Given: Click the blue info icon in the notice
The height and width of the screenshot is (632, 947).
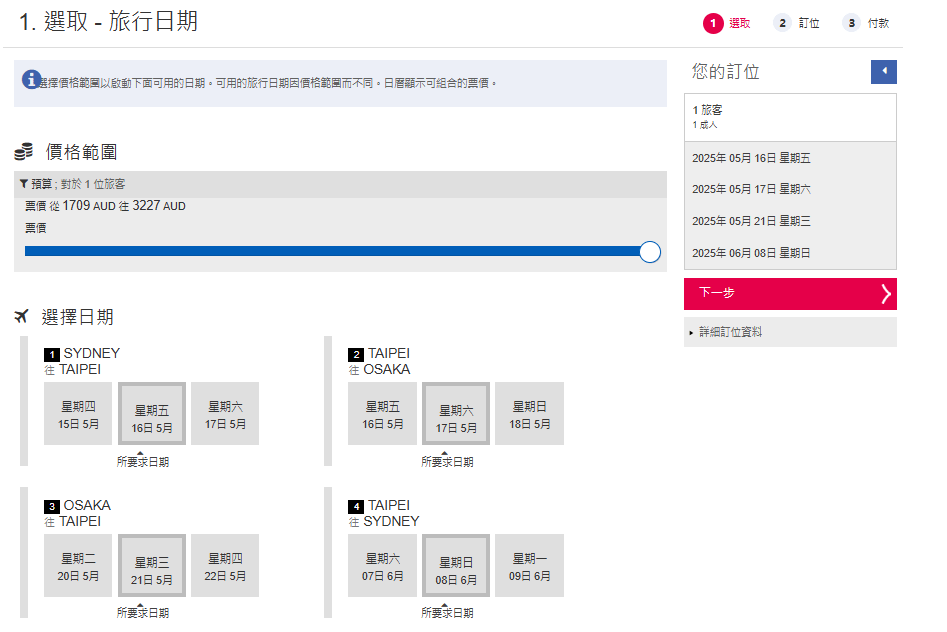Looking at the screenshot, I should coord(31,79).
